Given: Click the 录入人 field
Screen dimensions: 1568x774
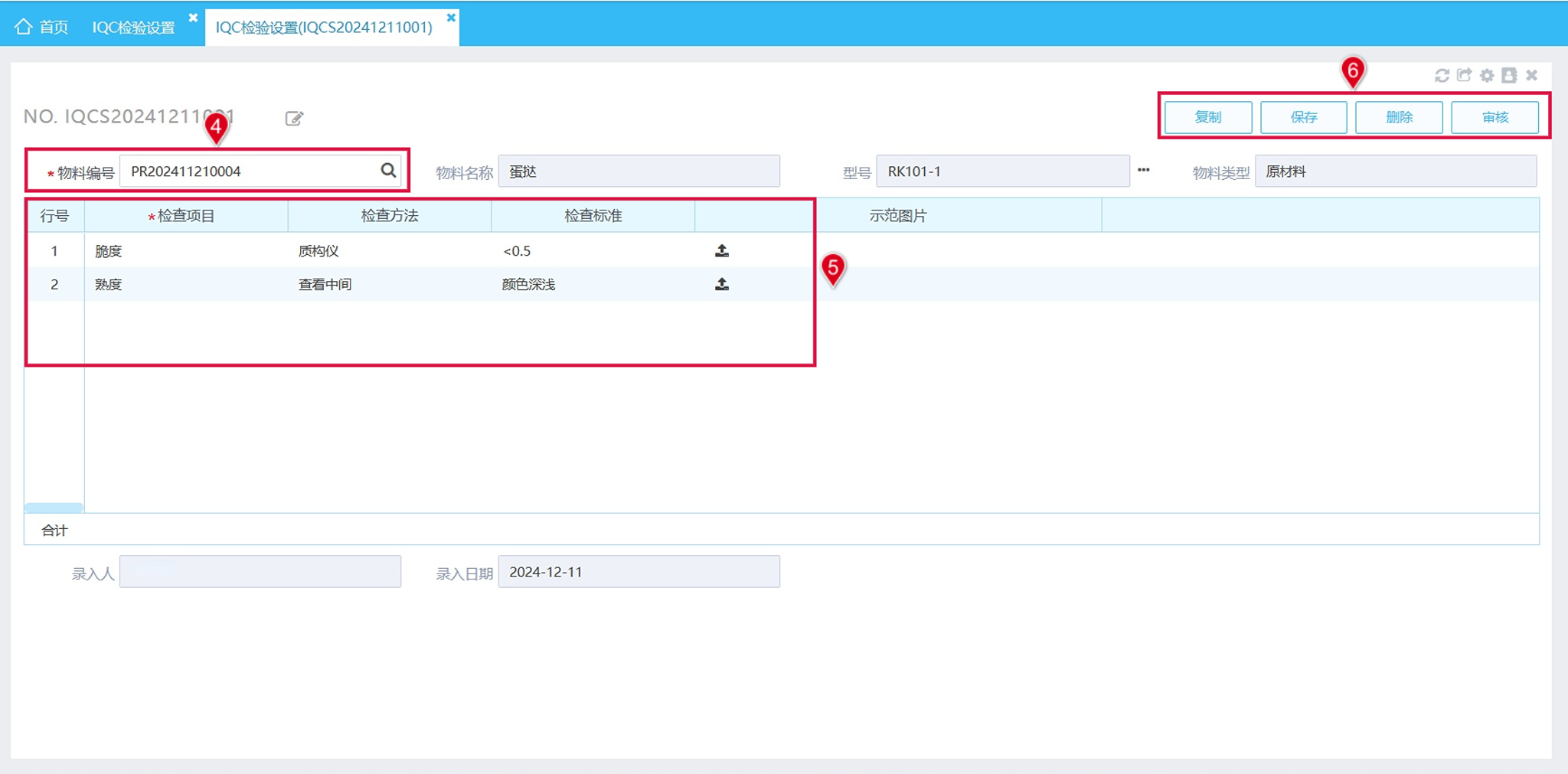Looking at the screenshot, I should click(x=260, y=571).
